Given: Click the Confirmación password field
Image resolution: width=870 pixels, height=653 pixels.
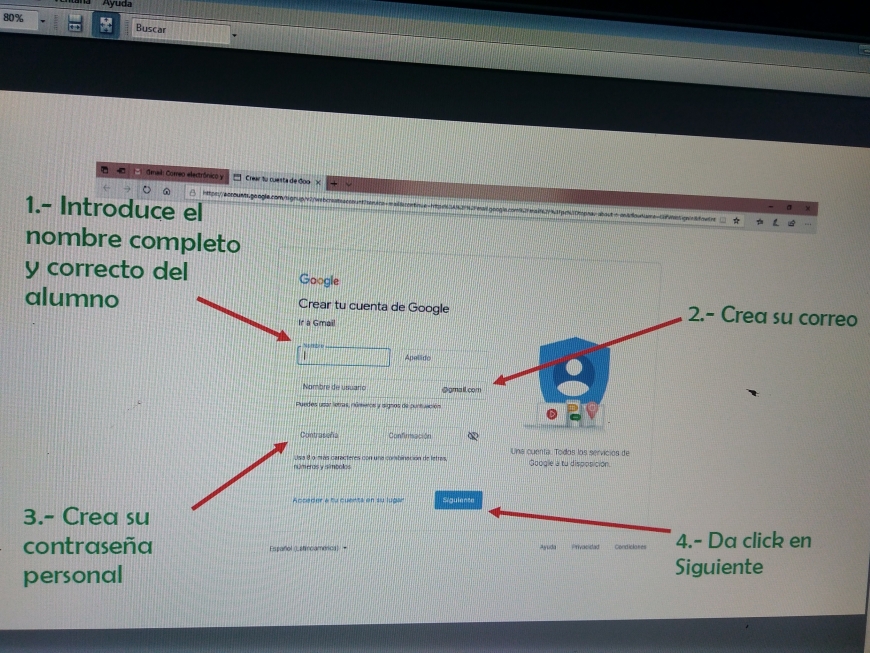Looking at the screenshot, I should 422,436.
